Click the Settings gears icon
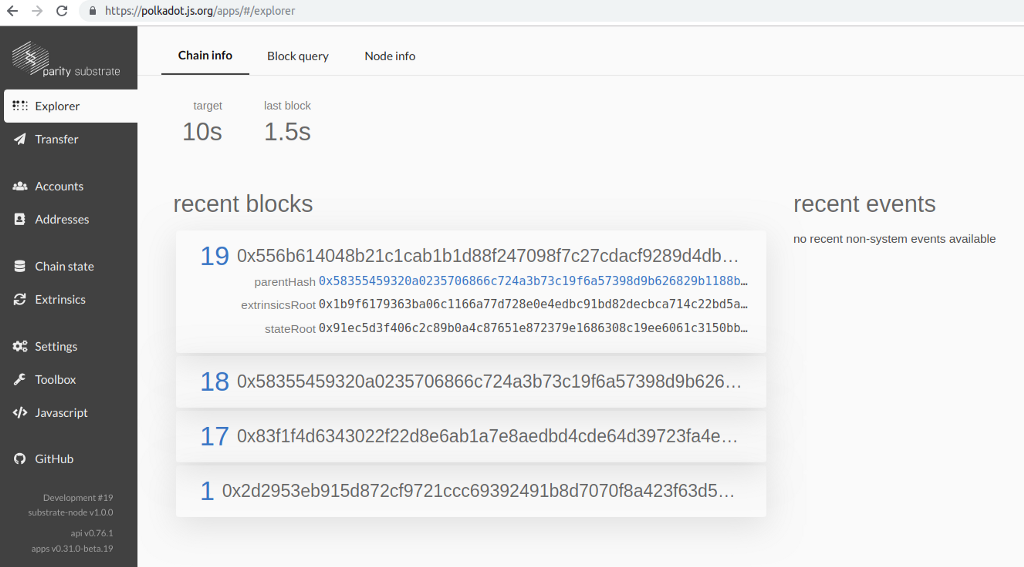1024x567 pixels. point(20,346)
